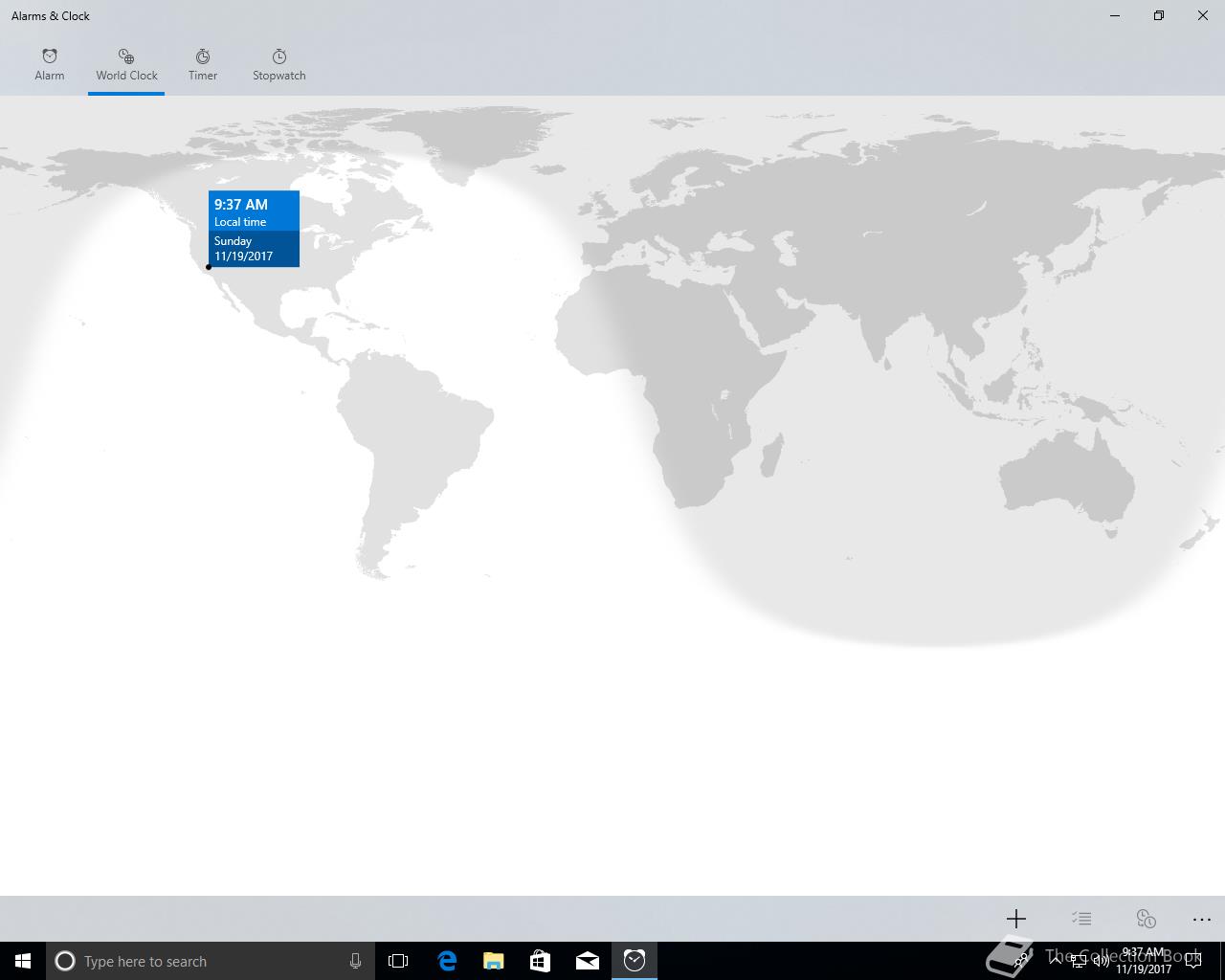The height and width of the screenshot is (980, 1225).
Task: Open Microsoft Store from taskbar
Action: click(541, 961)
